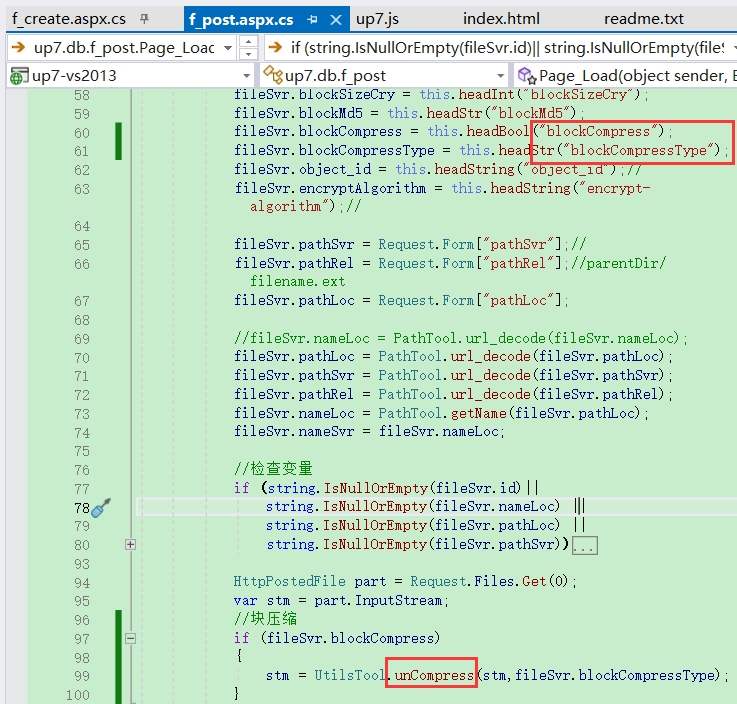Expand the collapsed block at line 80
The width and height of the screenshot is (737, 704).
[131, 544]
